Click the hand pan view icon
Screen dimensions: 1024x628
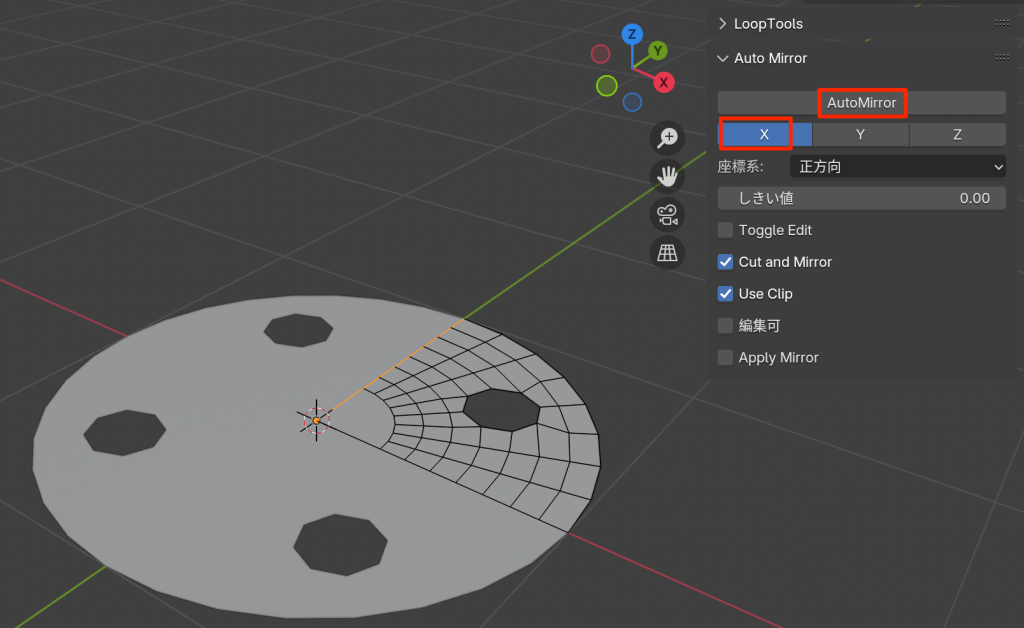(x=667, y=176)
